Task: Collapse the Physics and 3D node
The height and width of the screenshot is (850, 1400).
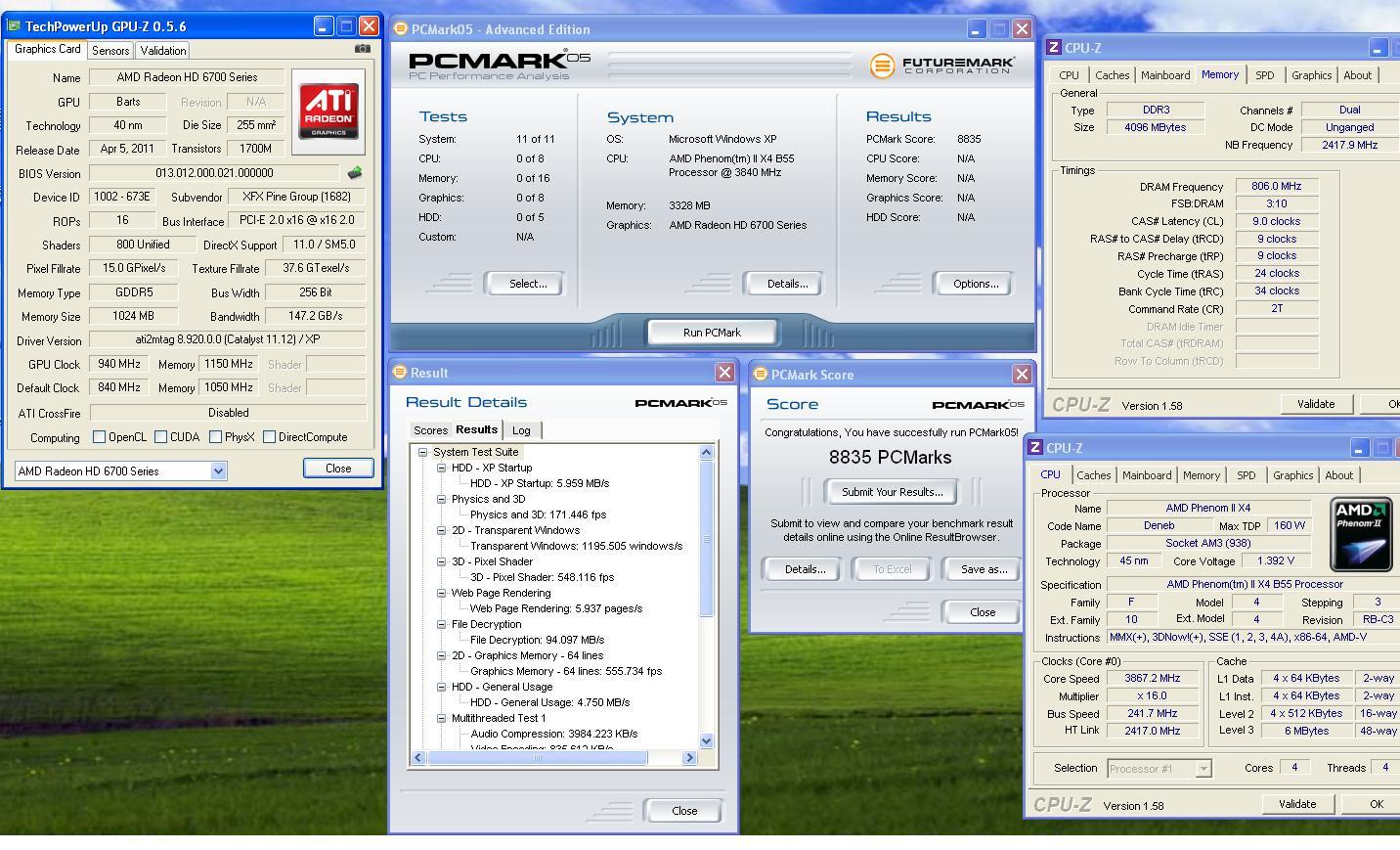Action: click(442, 499)
